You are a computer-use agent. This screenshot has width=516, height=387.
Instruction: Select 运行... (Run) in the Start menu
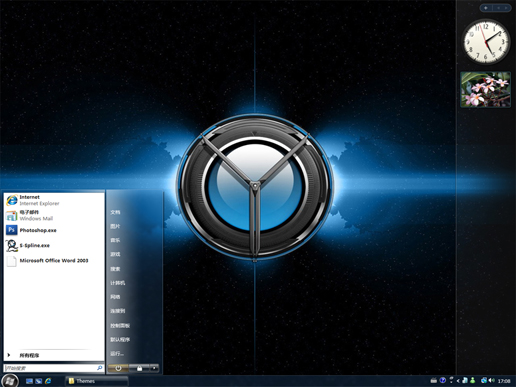[x=117, y=353]
